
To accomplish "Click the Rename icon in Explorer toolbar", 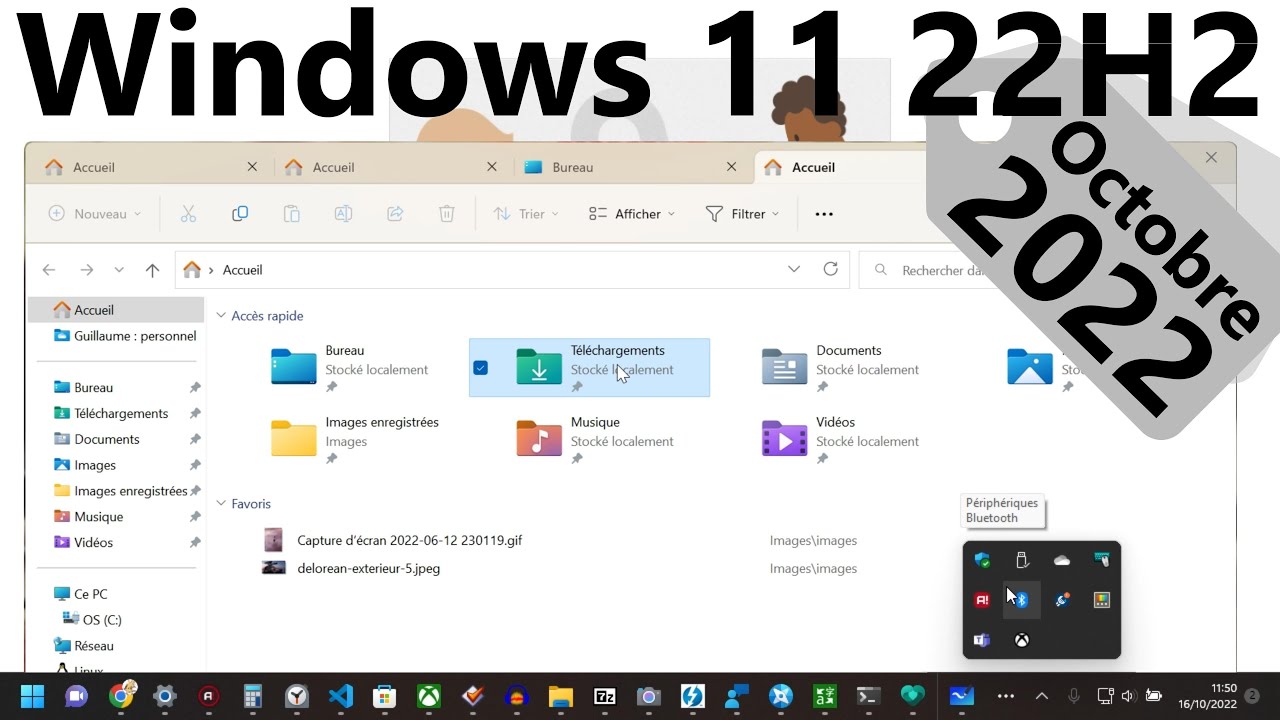I will tap(343, 214).
